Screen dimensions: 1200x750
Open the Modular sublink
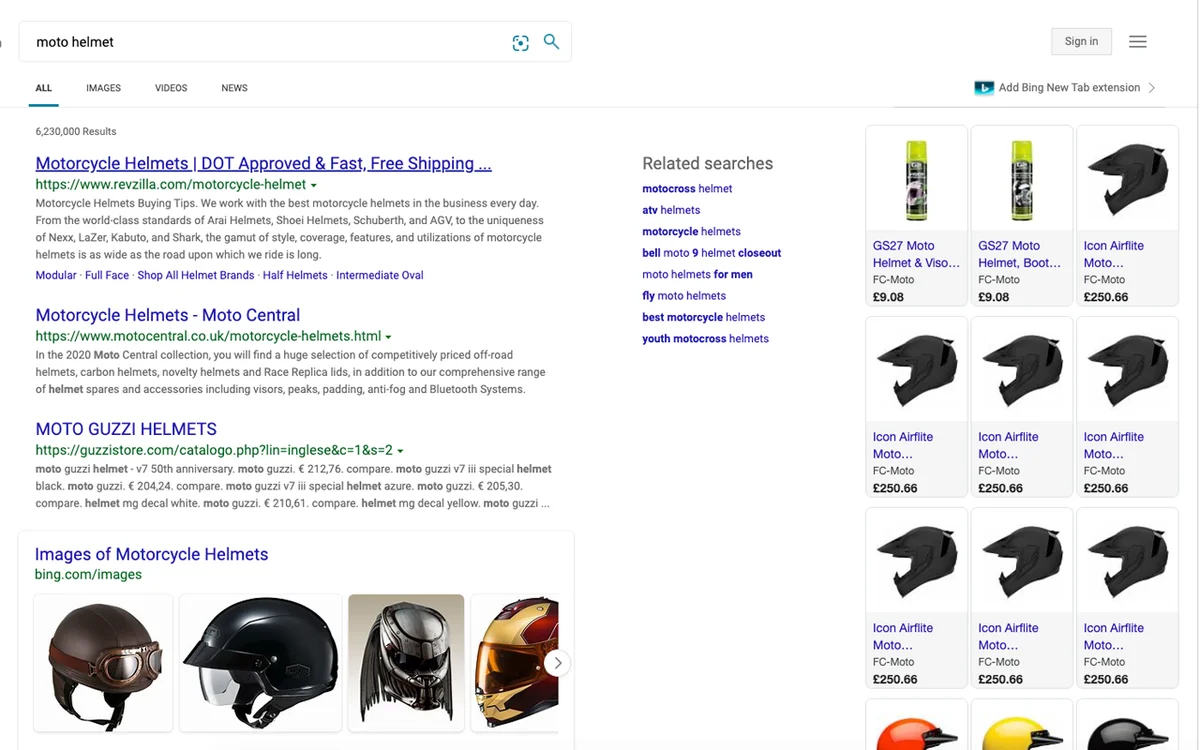click(x=56, y=275)
